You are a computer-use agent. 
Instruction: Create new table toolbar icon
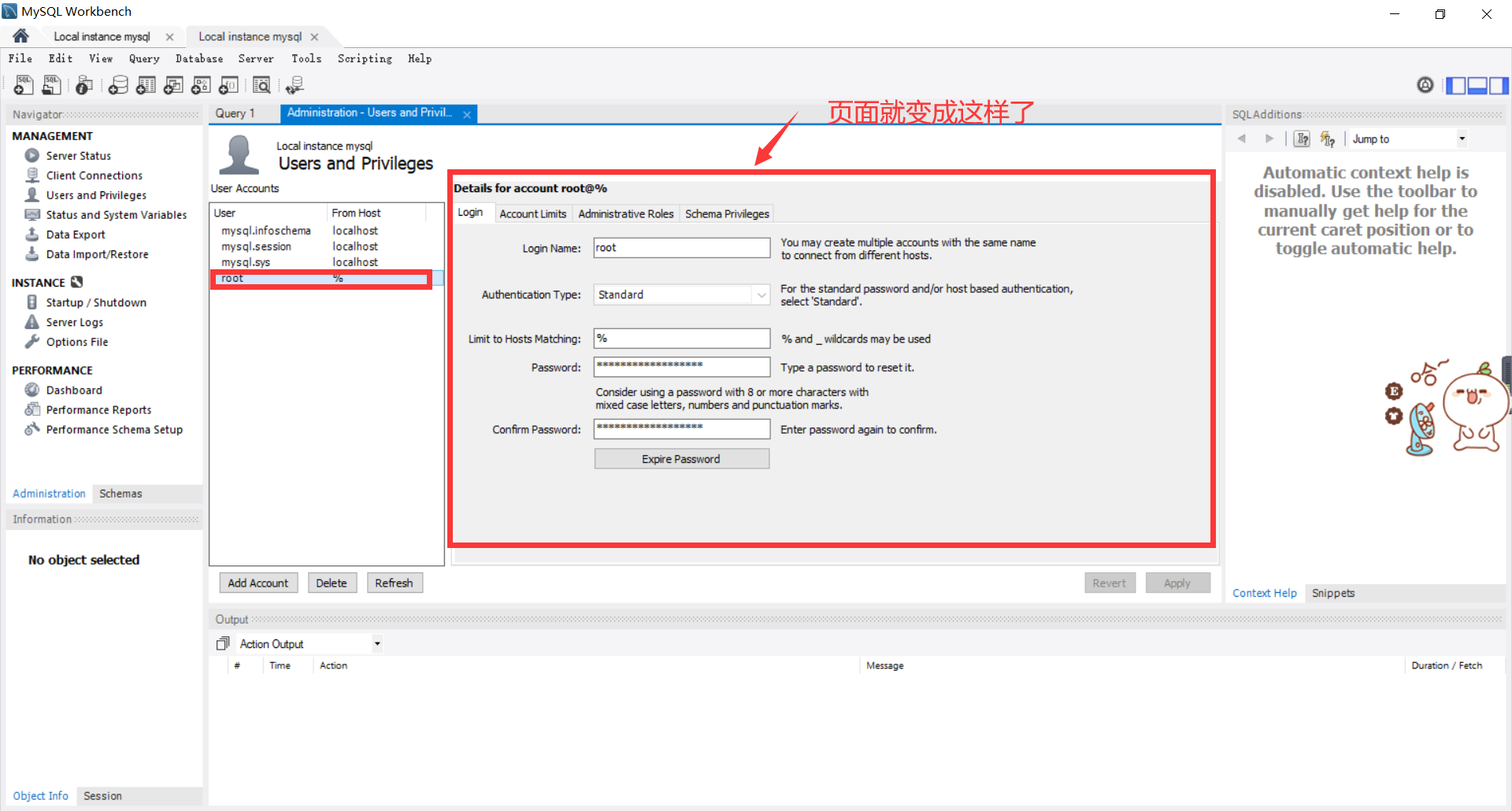pyautogui.click(x=146, y=85)
